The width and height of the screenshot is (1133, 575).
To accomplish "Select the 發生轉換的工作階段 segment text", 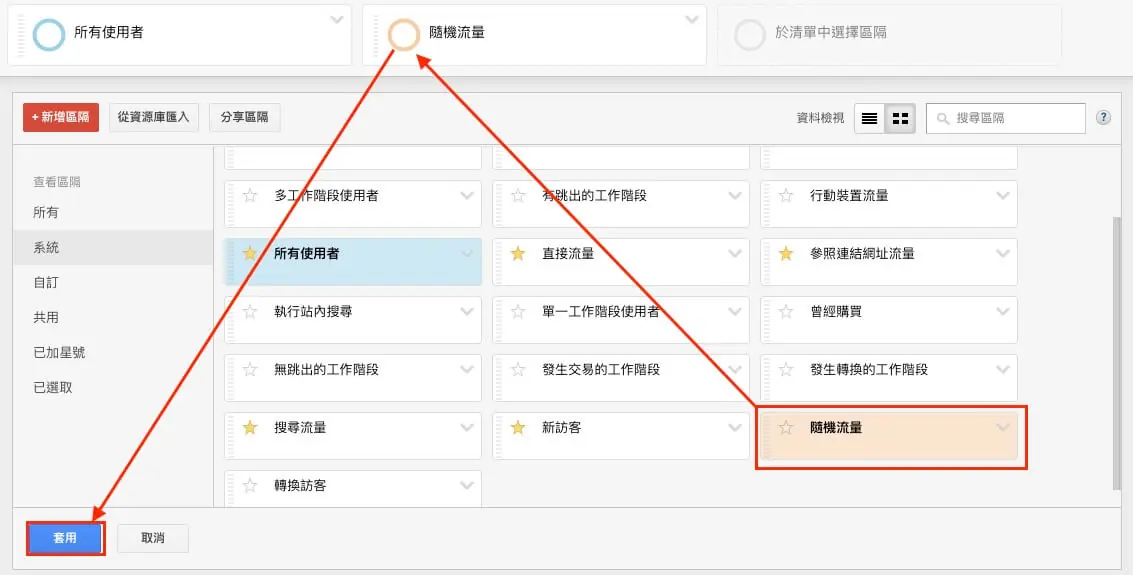I will click(x=869, y=370).
